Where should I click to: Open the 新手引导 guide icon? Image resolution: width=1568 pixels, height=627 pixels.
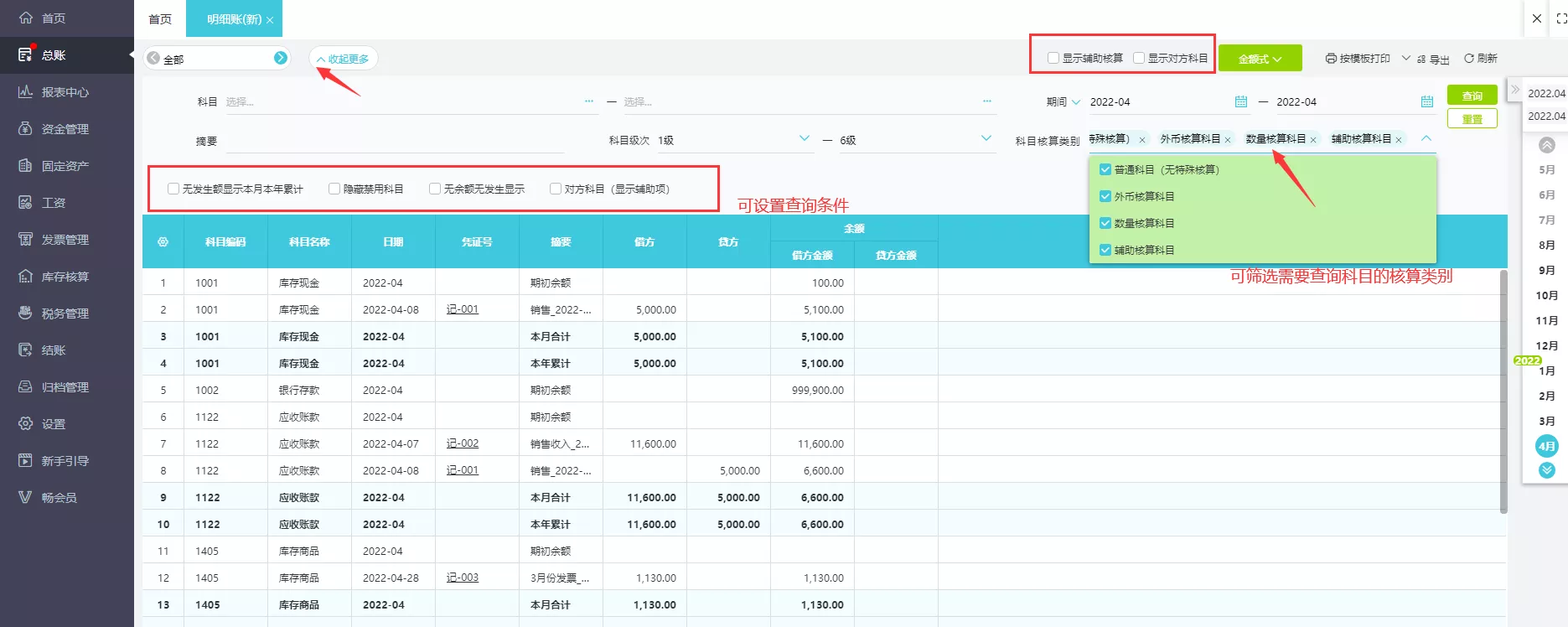point(25,460)
